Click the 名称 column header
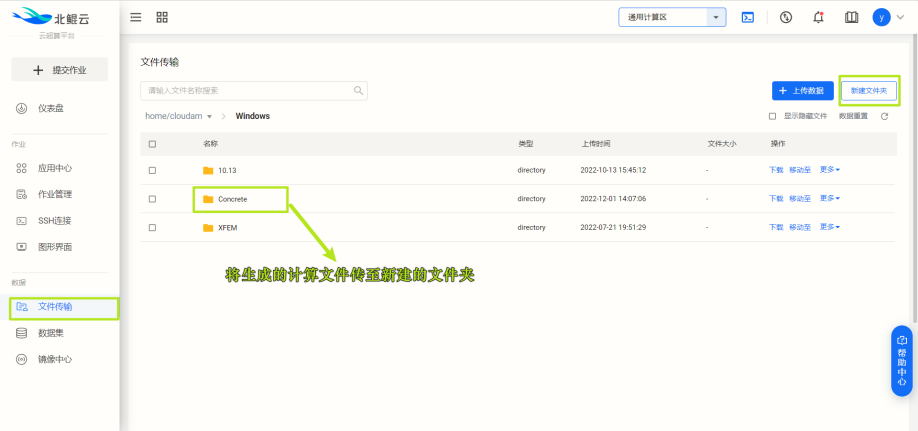This screenshot has width=918, height=431. [210, 144]
